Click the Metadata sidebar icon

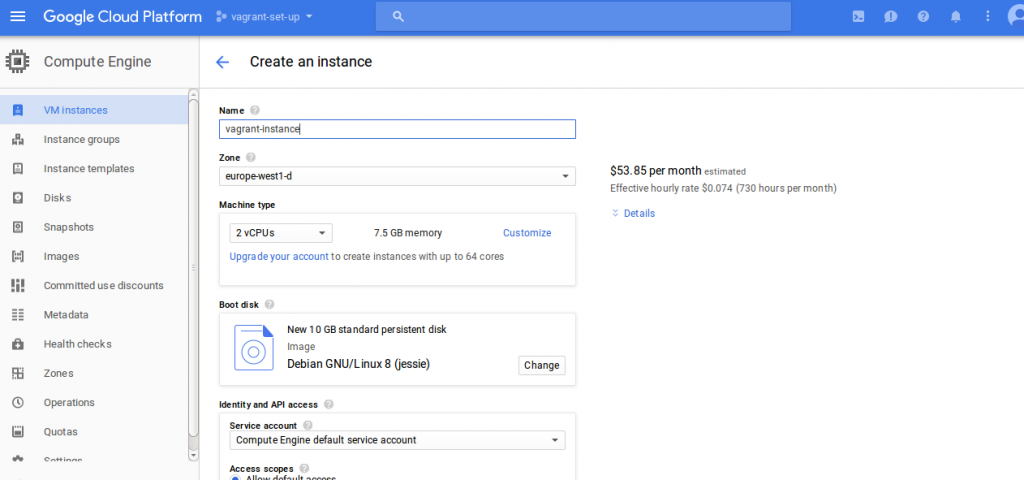pyautogui.click(x=18, y=315)
